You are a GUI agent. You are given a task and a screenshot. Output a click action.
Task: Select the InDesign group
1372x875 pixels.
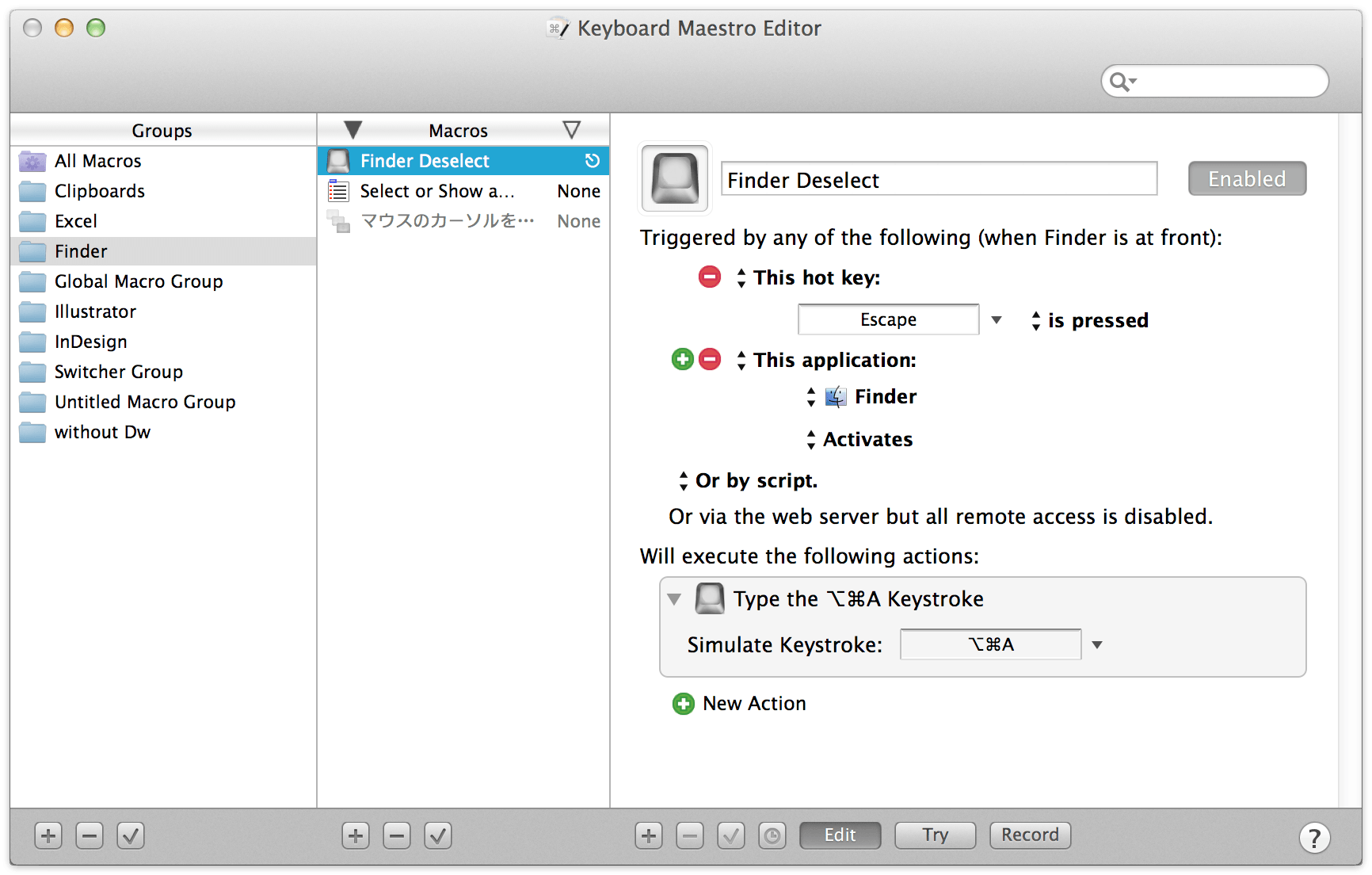(x=163, y=342)
